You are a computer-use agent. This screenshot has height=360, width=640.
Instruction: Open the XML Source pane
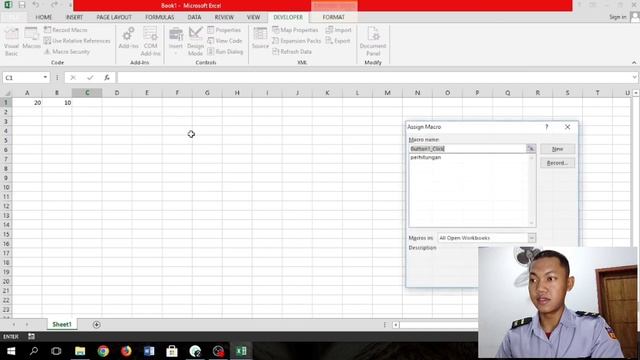[260, 38]
